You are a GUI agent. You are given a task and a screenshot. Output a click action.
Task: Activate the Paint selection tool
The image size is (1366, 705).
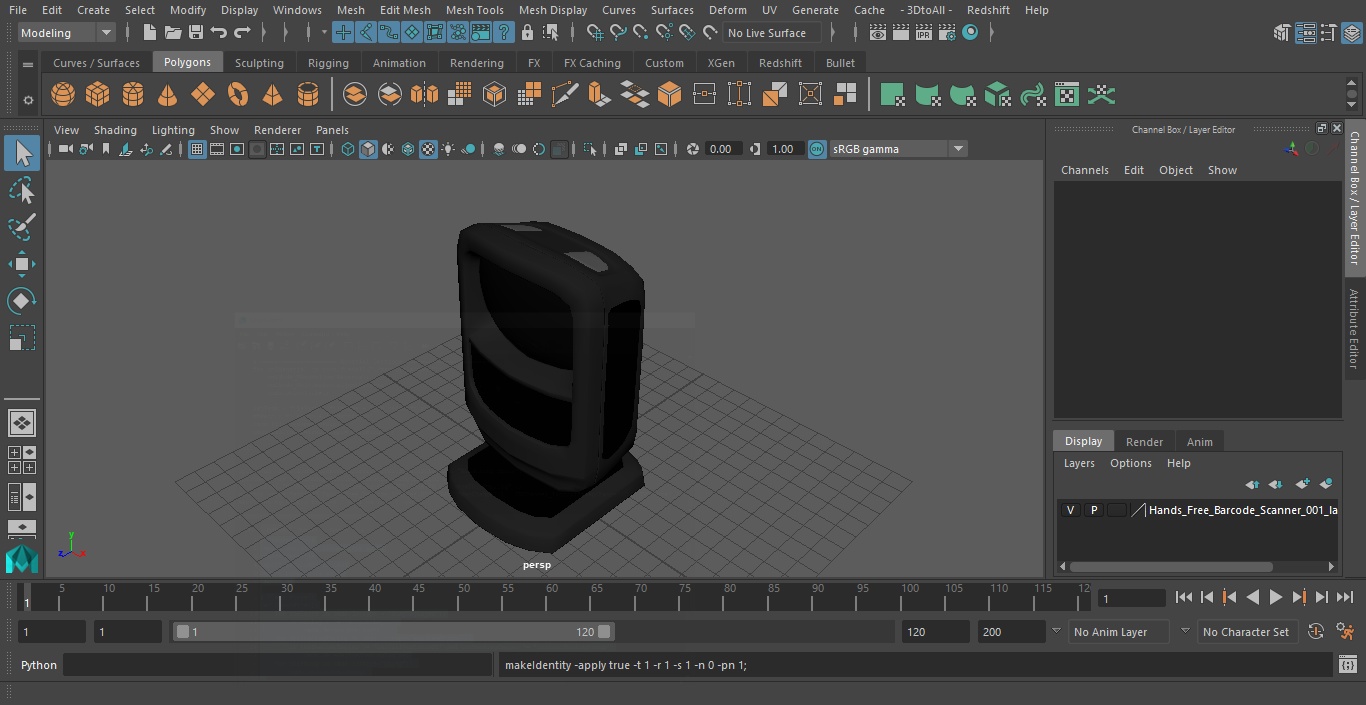[x=22, y=227]
